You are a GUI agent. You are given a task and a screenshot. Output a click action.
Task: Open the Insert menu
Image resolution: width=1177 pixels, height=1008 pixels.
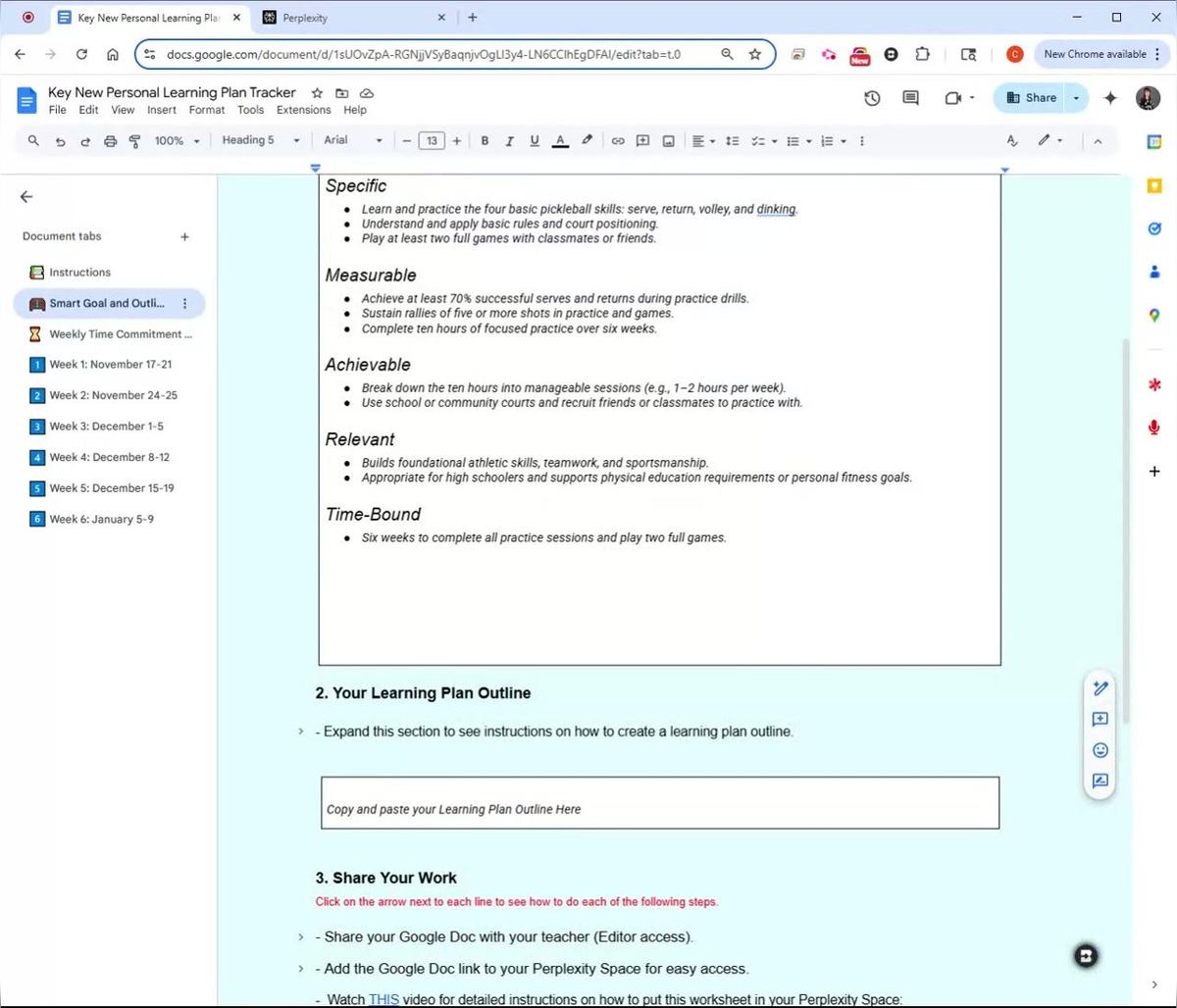162,110
